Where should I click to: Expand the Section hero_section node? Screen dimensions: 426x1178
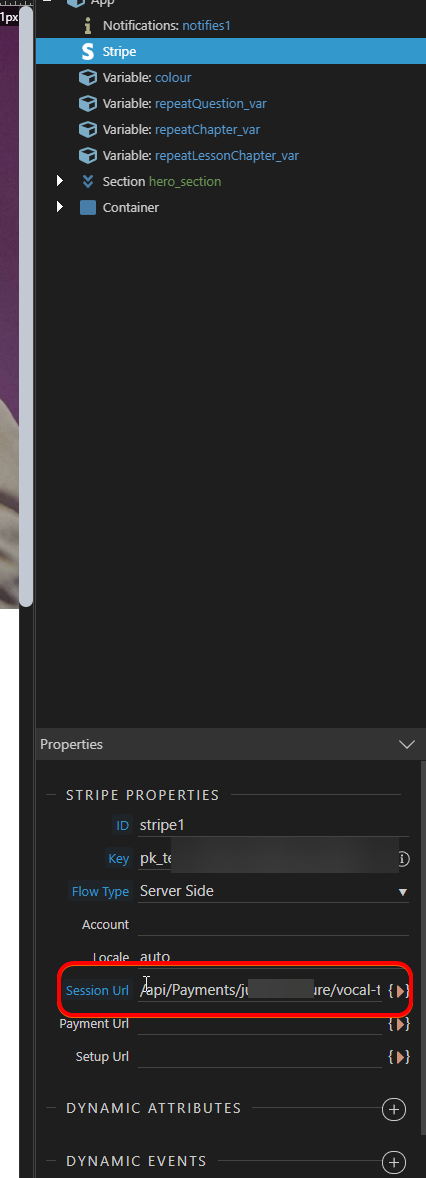[x=60, y=181]
